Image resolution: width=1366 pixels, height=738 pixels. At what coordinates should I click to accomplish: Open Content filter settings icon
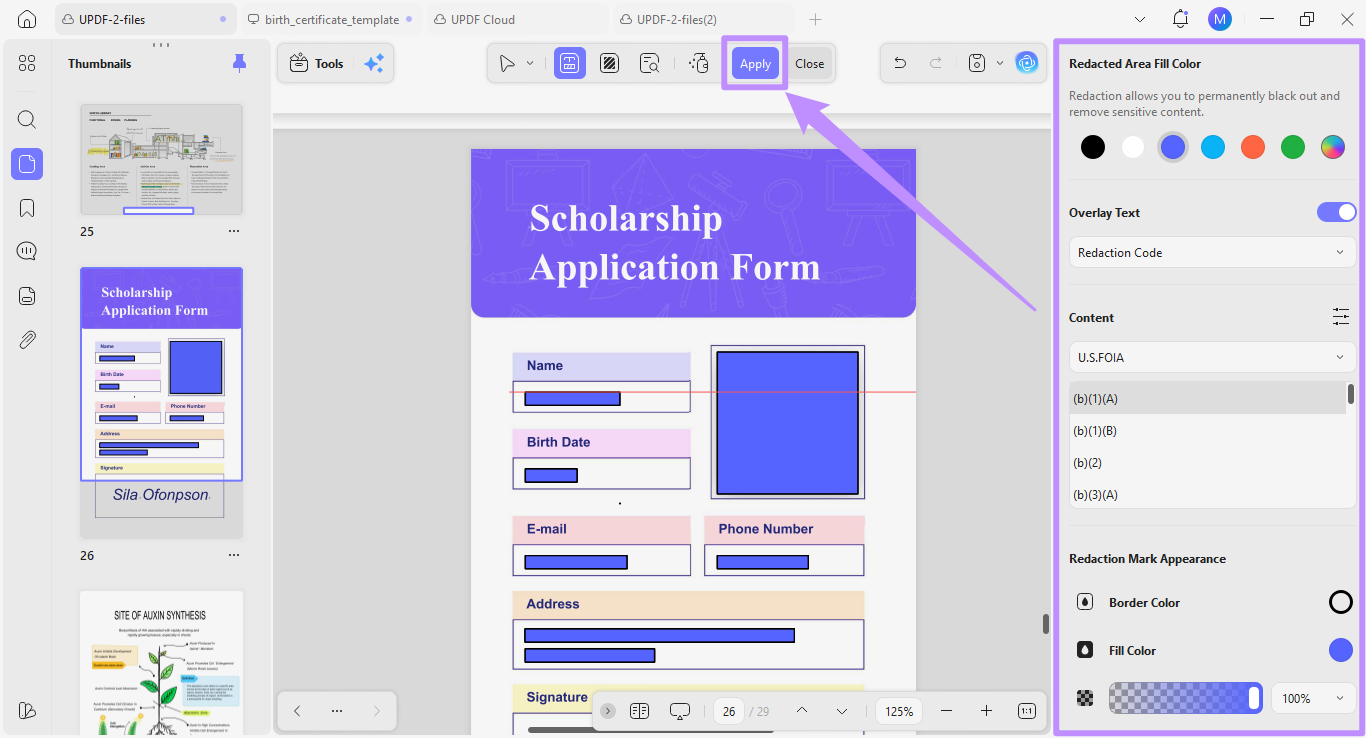[x=1341, y=317]
